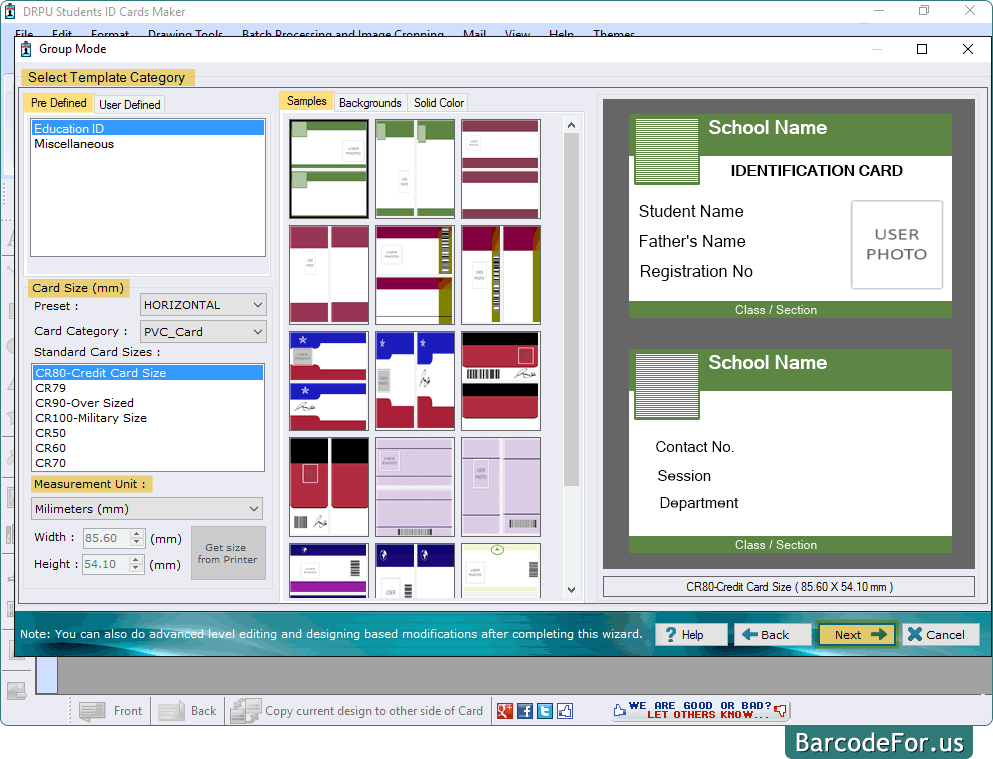The width and height of the screenshot is (993, 759).
Task: Click Copy current design to other side icon
Action: [x=244, y=710]
